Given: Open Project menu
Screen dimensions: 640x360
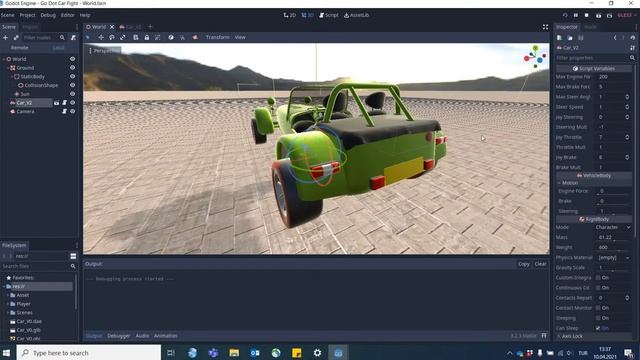Looking at the screenshot, I should [27, 15].
